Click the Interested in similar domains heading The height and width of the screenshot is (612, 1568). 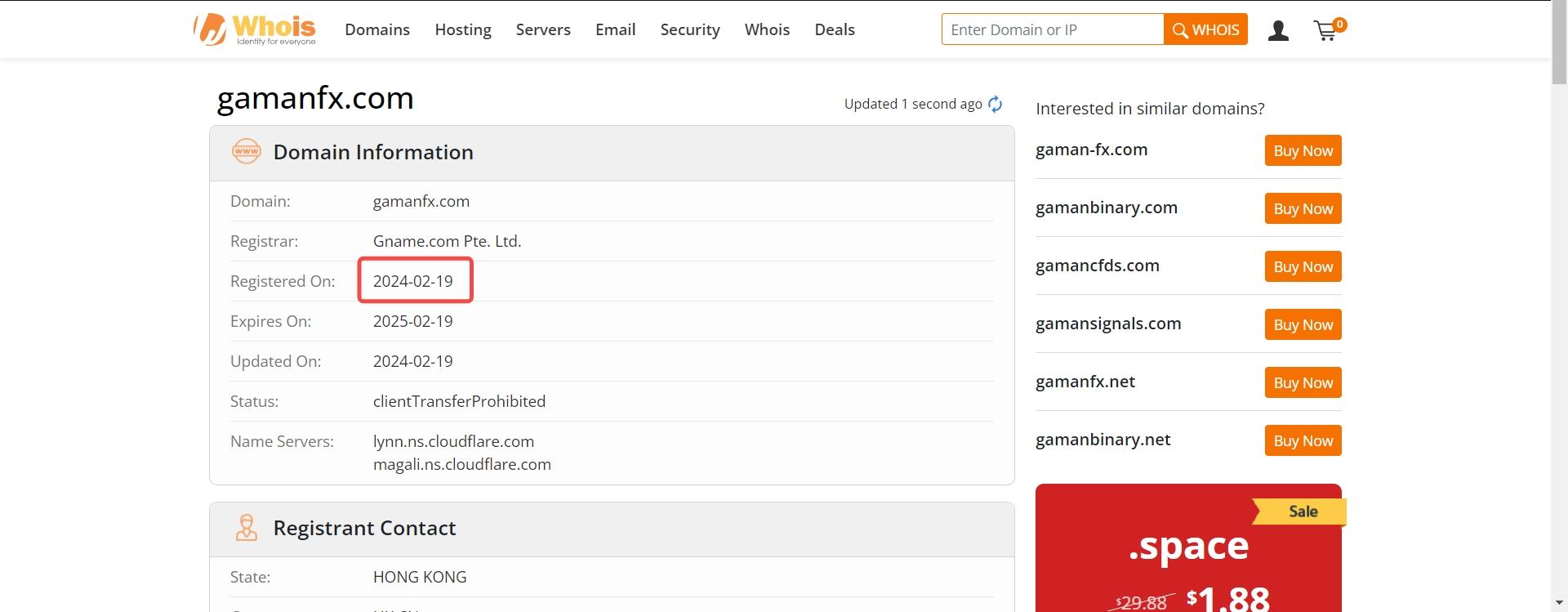(x=1150, y=109)
